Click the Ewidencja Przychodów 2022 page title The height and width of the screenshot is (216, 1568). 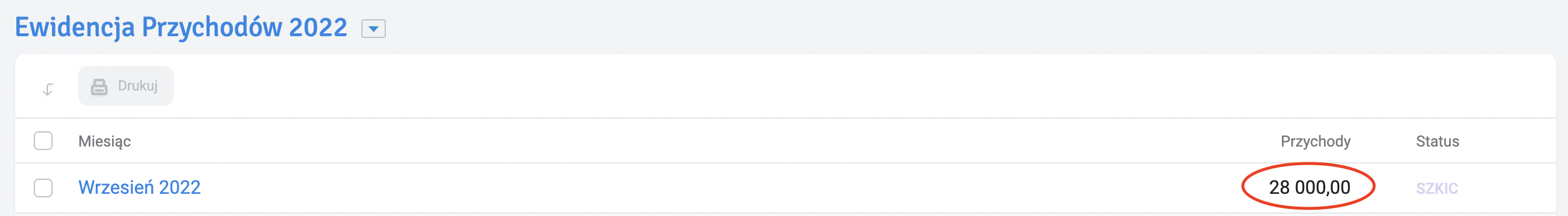(181, 27)
